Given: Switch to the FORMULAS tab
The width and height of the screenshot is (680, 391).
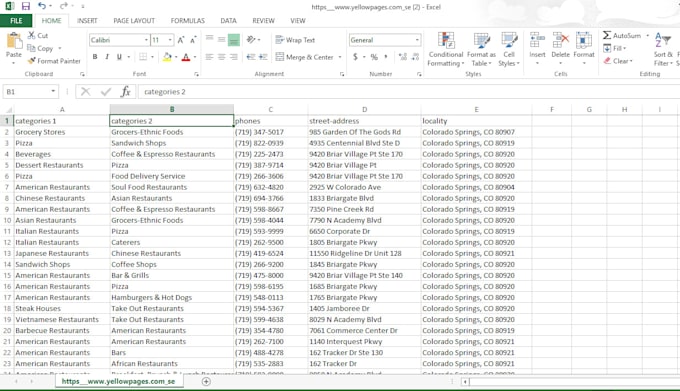Looking at the screenshot, I should 187,20.
